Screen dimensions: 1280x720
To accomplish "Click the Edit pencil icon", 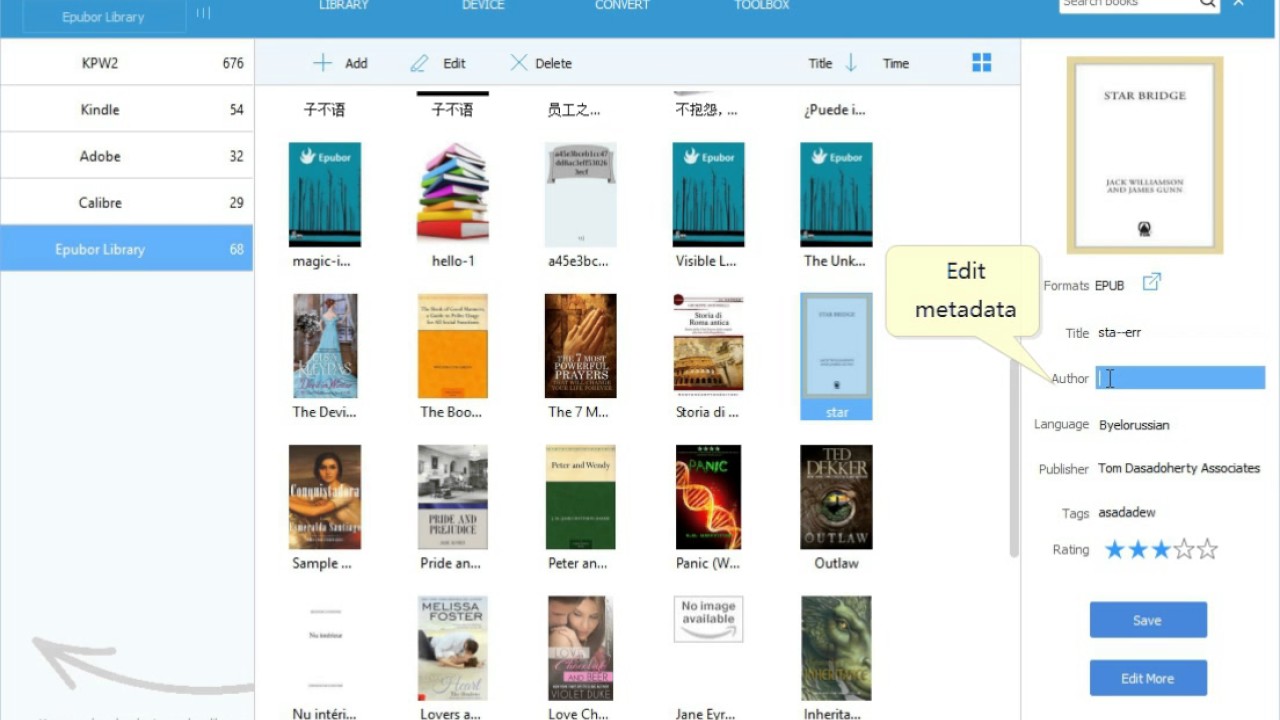I will 419,63.
